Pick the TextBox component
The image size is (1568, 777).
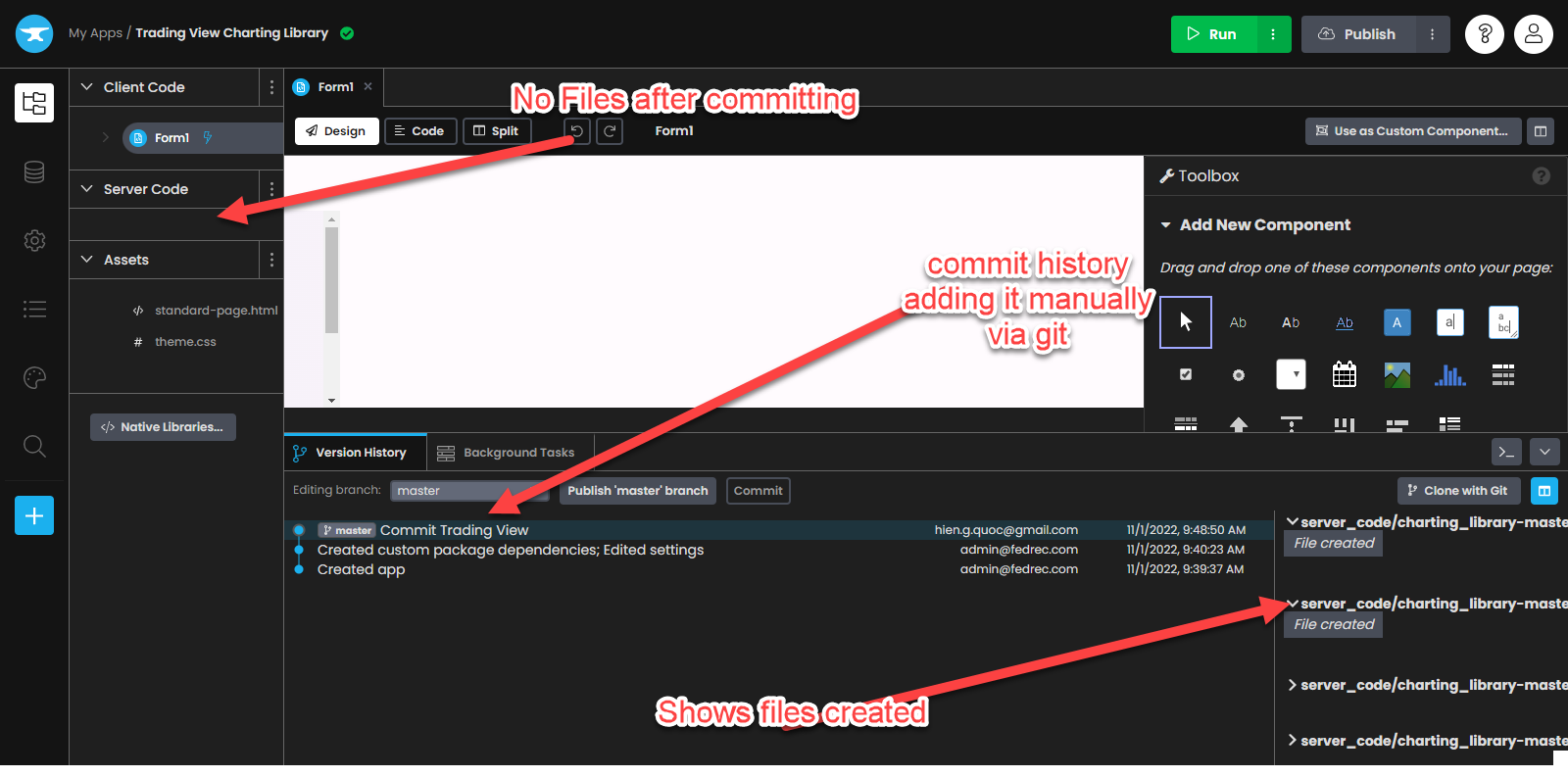click(1450, 322)
